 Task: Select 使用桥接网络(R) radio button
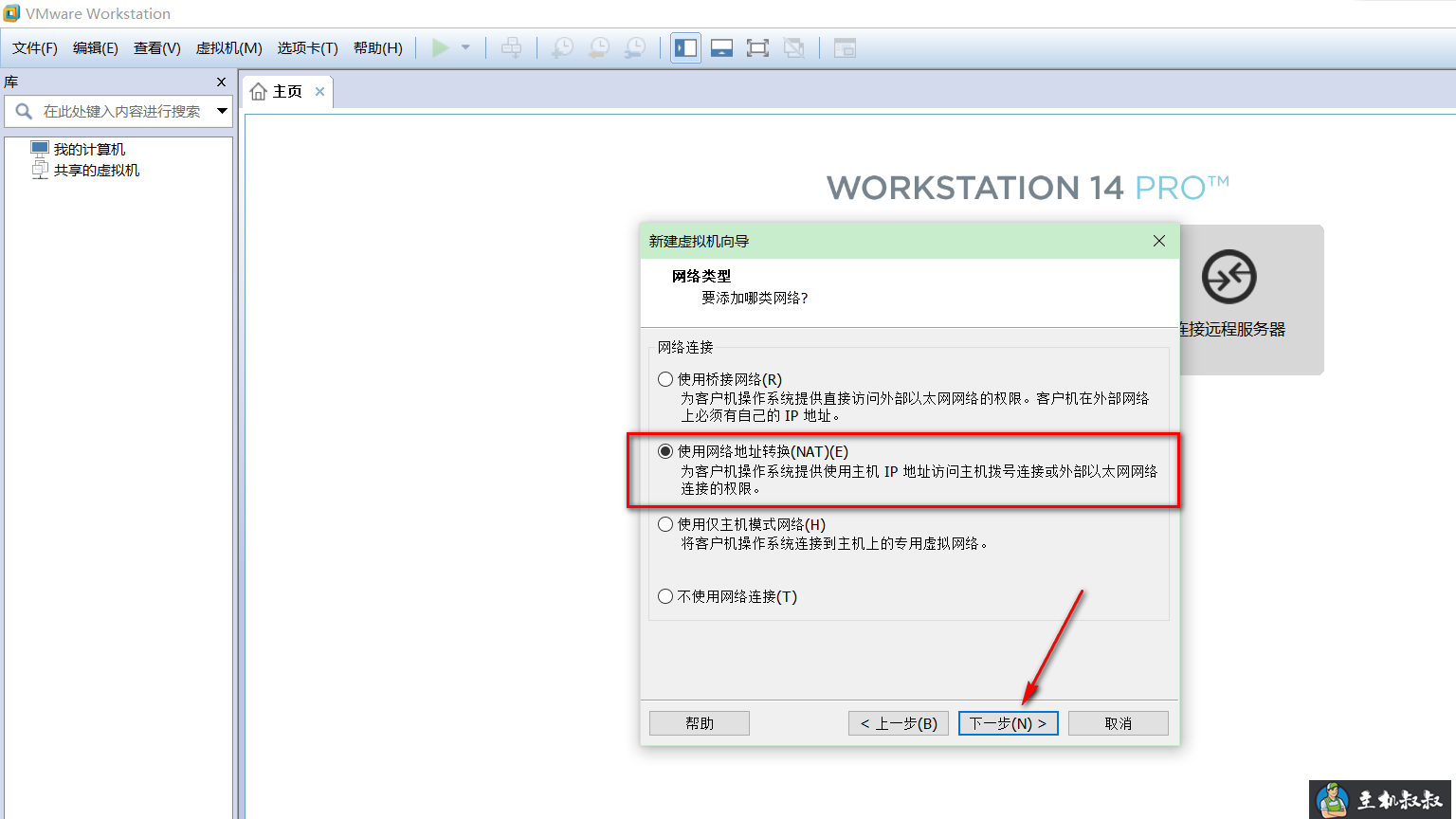point(665,379)
